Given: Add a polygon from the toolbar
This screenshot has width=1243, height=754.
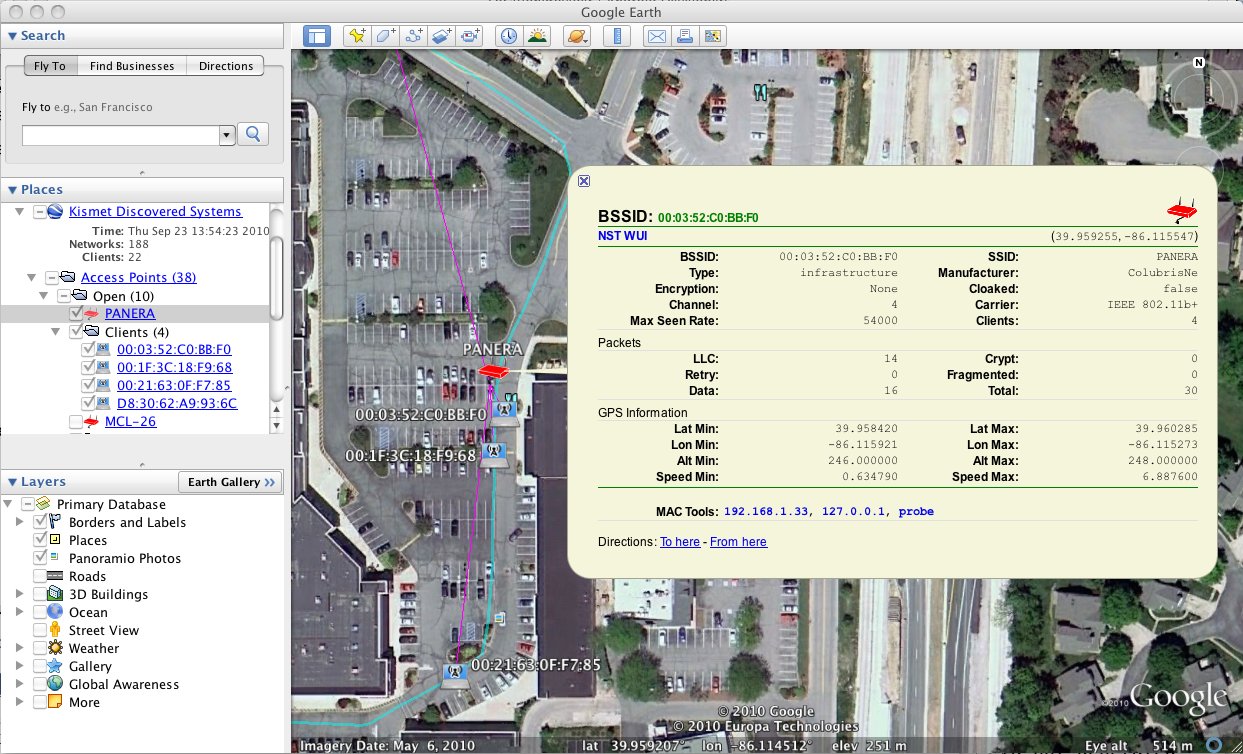Looking at the screenshot, I should pyautogui.click(x=385, y=36).
